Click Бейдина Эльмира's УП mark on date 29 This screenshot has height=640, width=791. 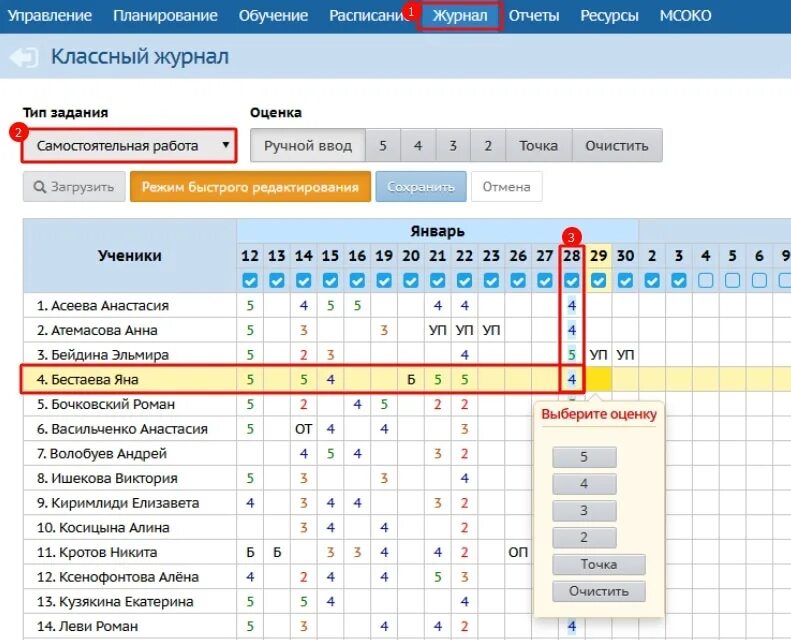pos(599,355)
